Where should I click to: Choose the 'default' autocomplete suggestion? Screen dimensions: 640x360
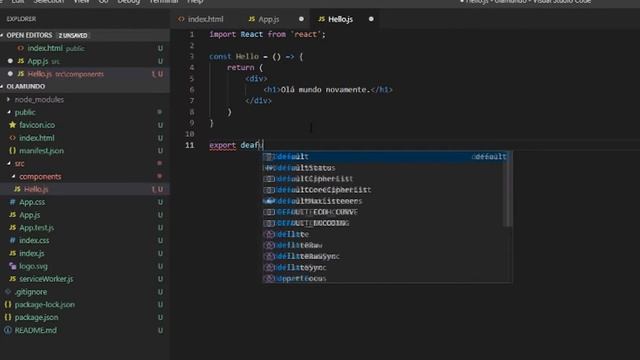(386, 157)
